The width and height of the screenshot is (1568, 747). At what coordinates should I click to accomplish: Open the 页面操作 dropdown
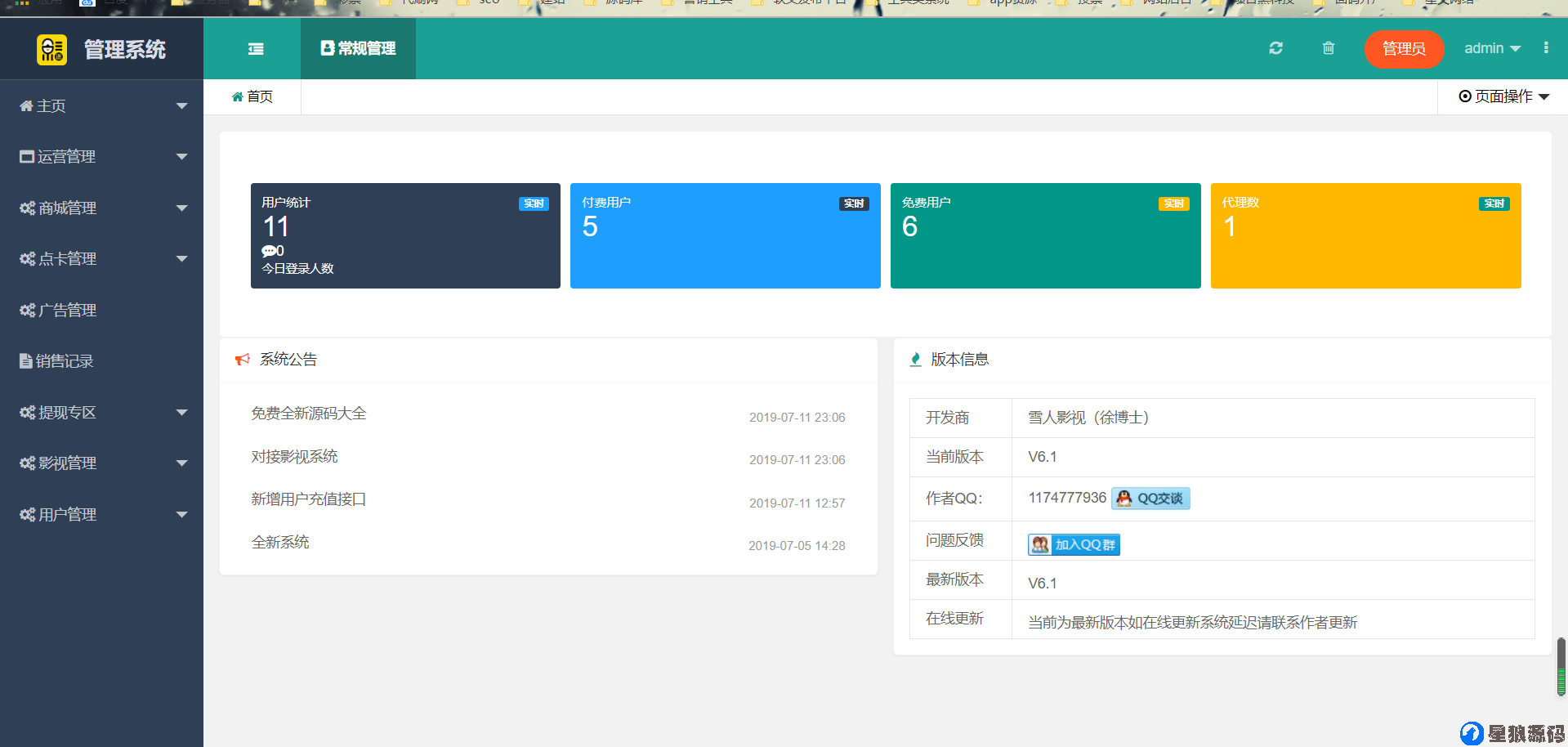[1503, 96]
